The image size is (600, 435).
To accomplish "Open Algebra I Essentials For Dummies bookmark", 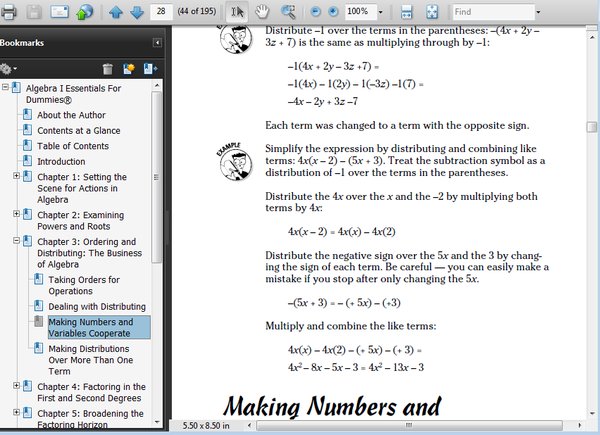I will (73, 94).
